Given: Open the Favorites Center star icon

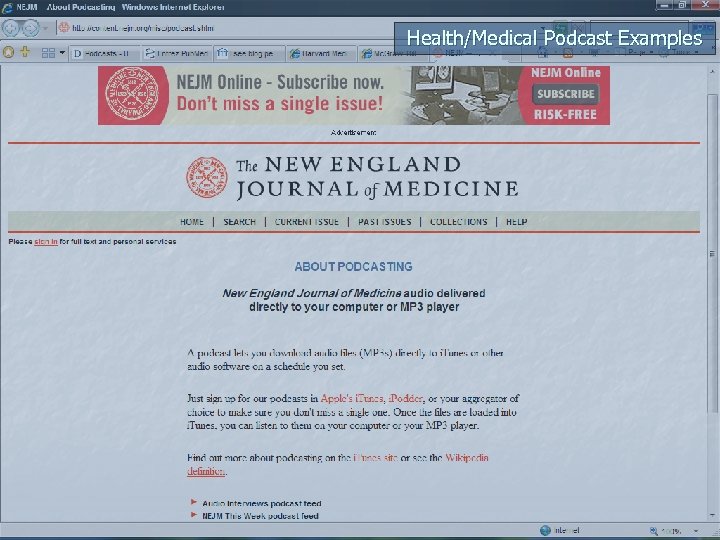Looking at the screenshot, I should pyautogui.click(x=9, y=53).
